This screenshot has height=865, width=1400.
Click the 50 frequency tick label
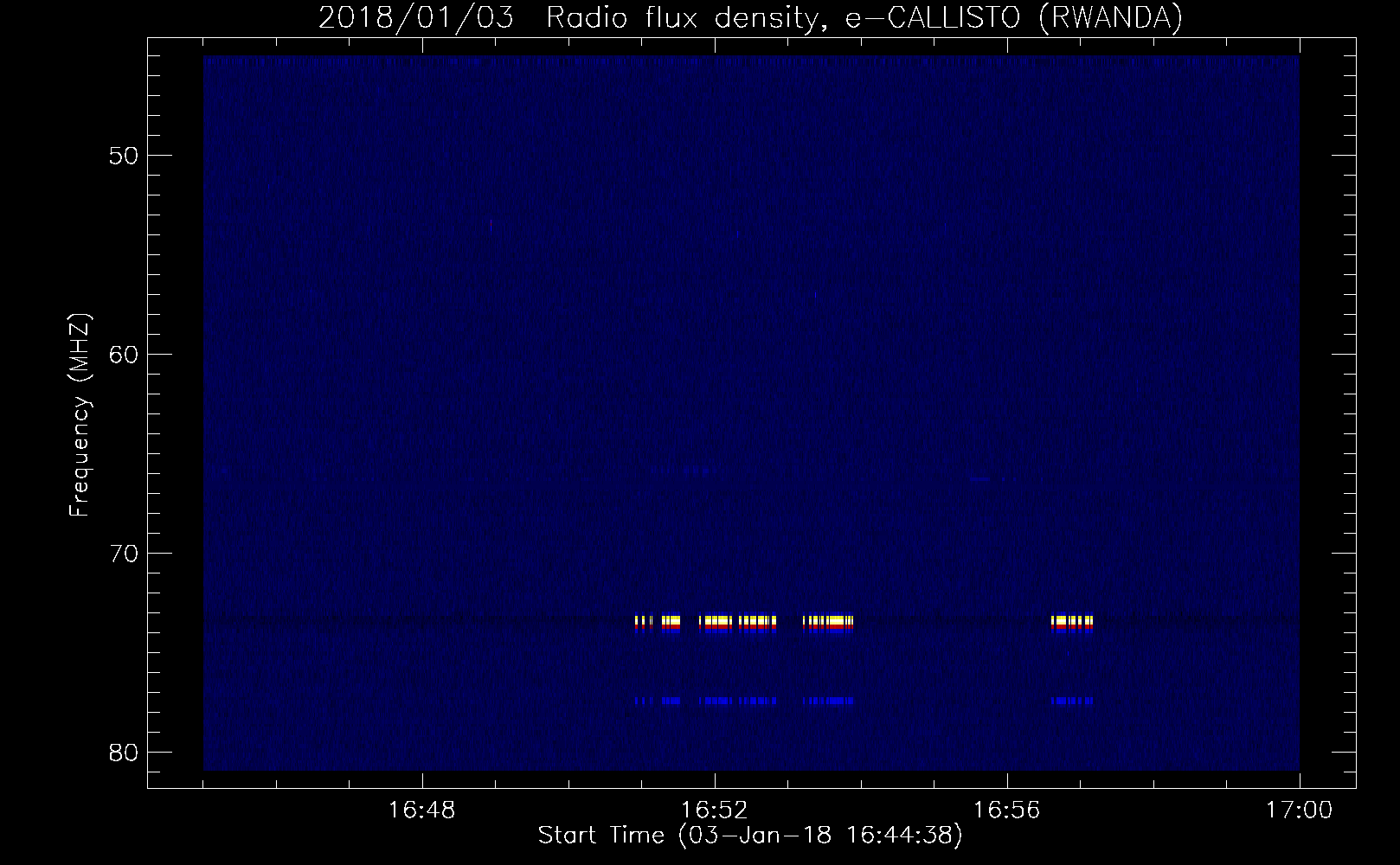click(125, 156)
